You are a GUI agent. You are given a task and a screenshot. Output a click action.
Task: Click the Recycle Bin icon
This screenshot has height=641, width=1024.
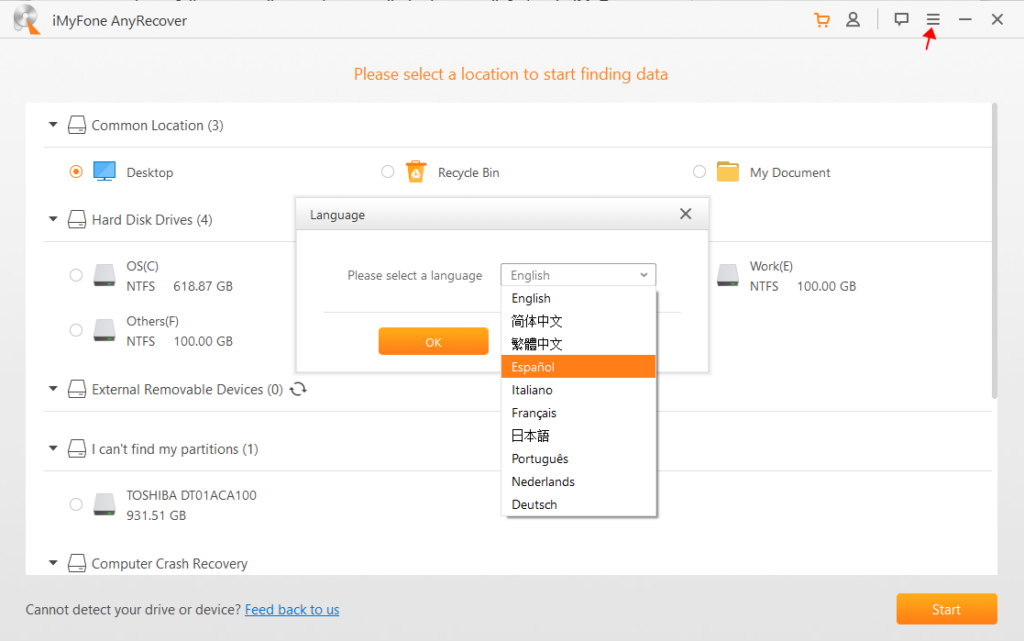(416, 172)
